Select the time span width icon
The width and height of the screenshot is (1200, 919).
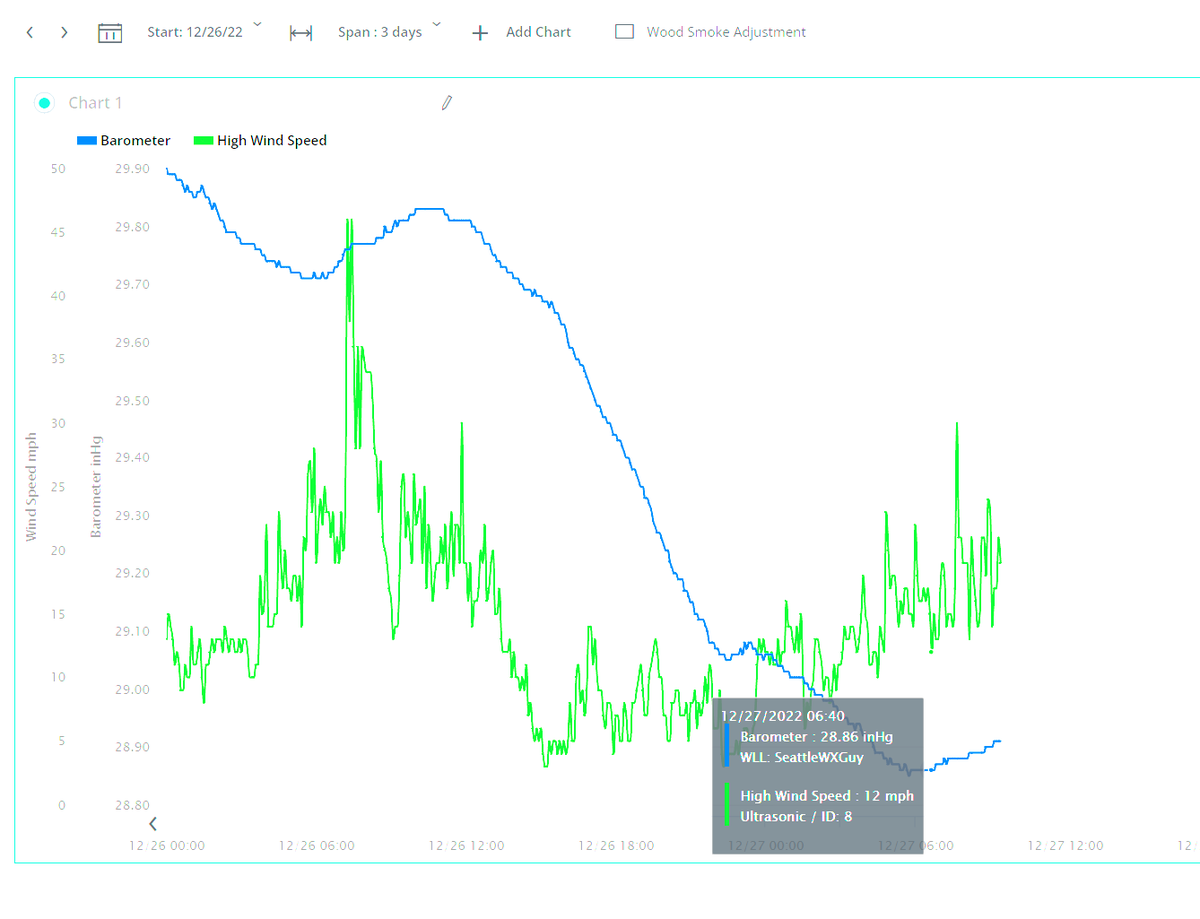(299, 31)
